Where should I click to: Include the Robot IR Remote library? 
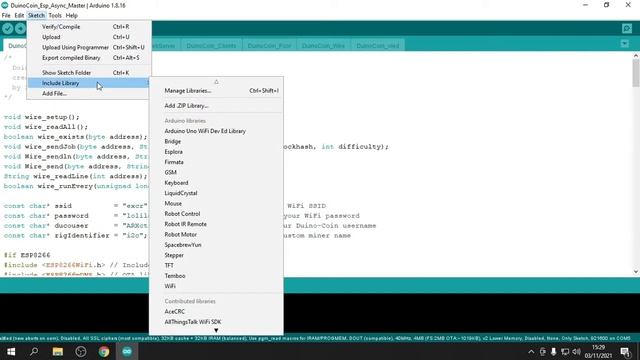(x=216, y=224)
